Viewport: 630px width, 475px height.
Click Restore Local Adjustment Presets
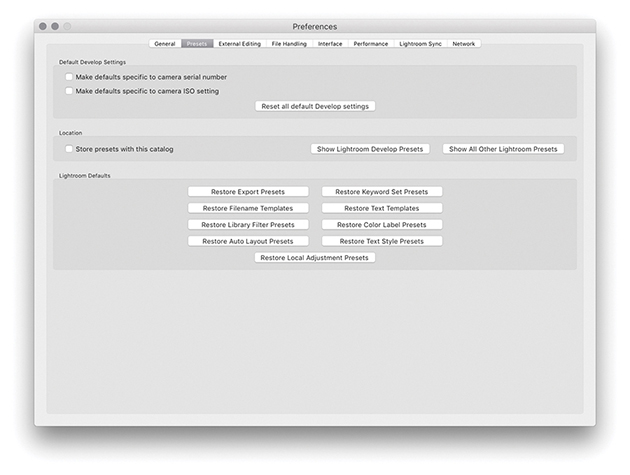tap(315, 258)
